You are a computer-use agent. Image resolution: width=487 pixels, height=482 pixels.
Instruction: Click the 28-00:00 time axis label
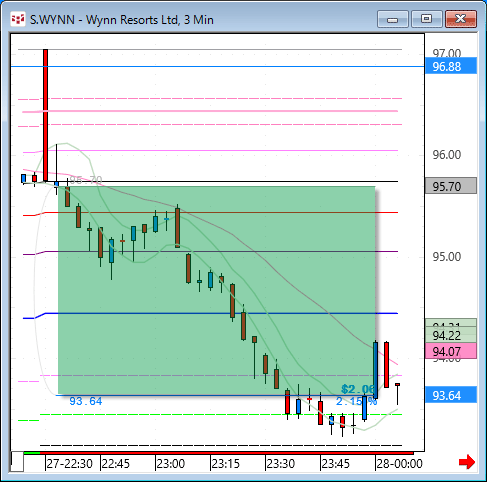399,463
